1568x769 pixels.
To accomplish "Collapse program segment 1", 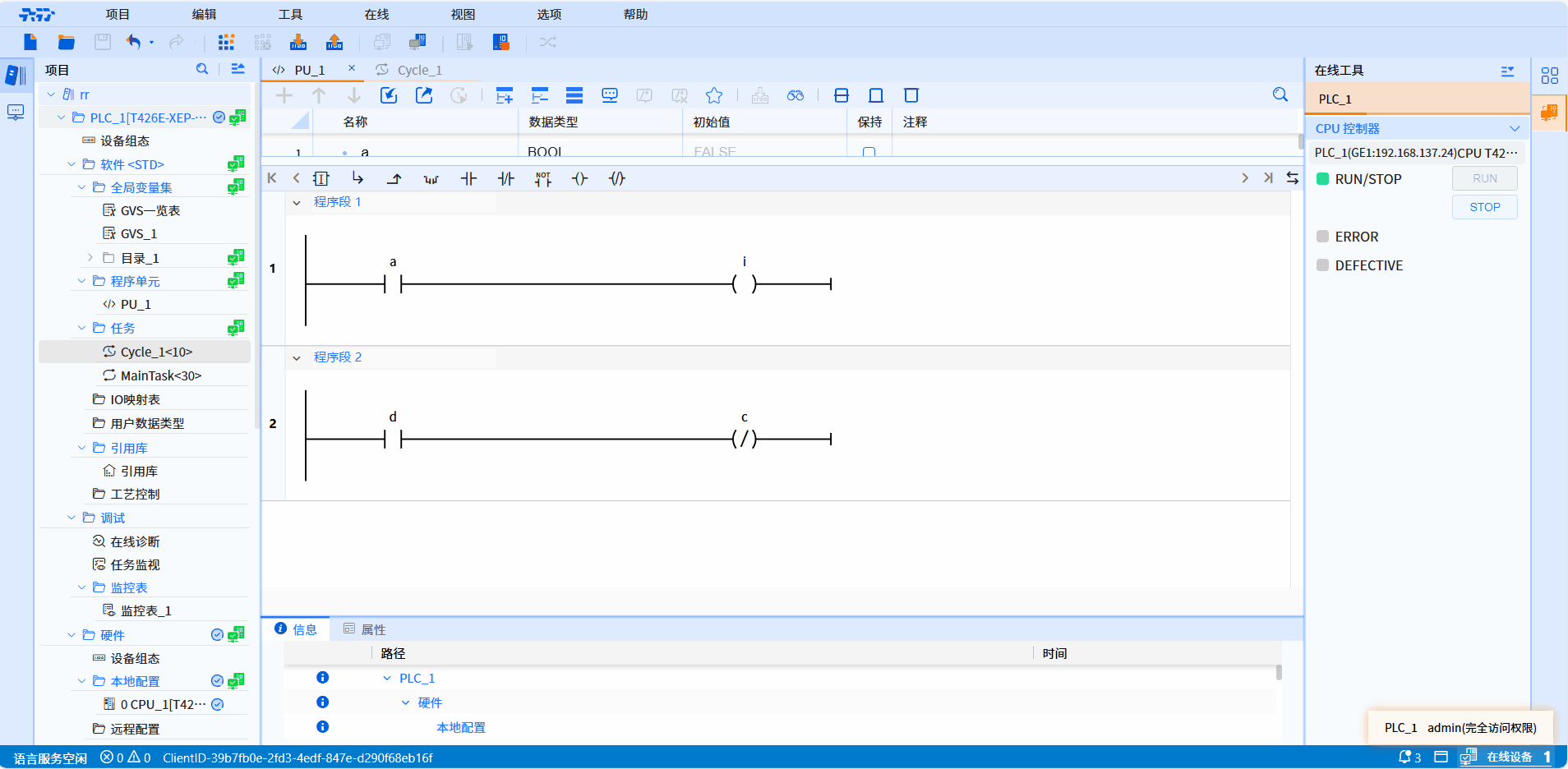I will (x=297, y=202).
